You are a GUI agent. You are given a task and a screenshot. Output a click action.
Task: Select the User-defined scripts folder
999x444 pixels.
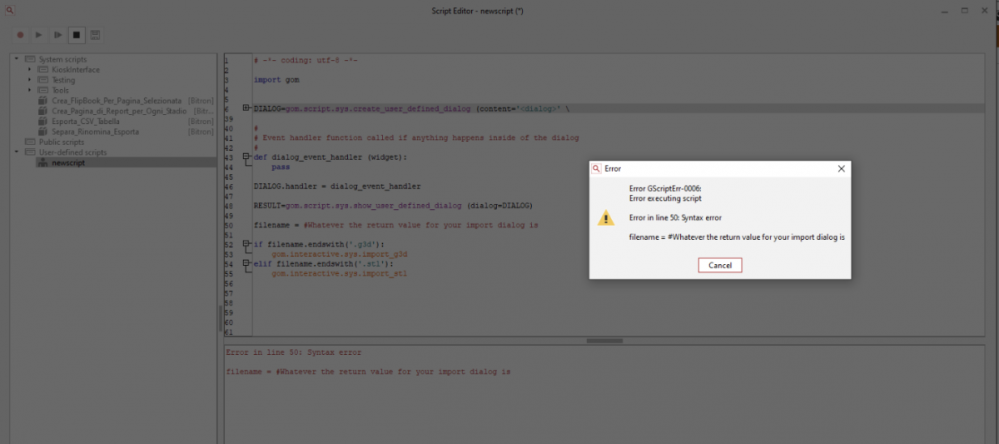pos(73,152)
